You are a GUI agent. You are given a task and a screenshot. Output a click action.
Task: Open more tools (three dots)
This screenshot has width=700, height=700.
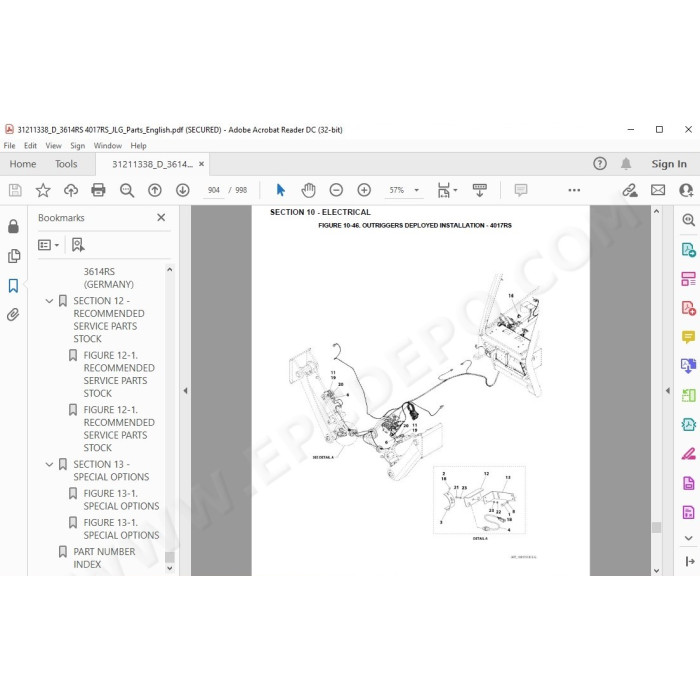574,190
